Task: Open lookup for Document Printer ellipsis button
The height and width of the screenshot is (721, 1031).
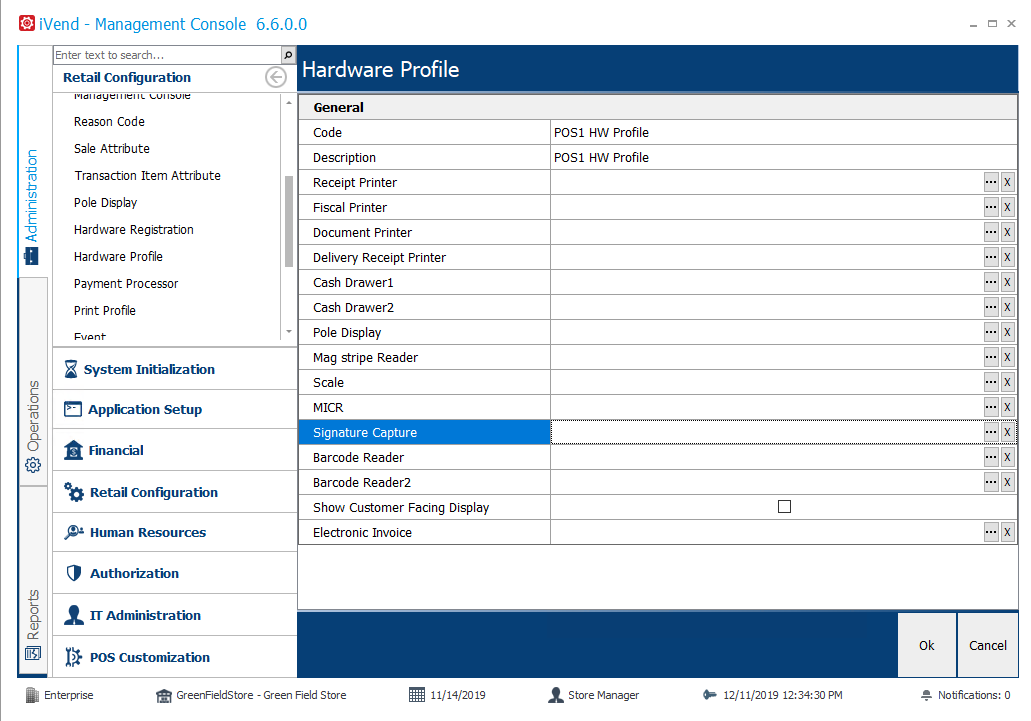Action: (991, 233)
